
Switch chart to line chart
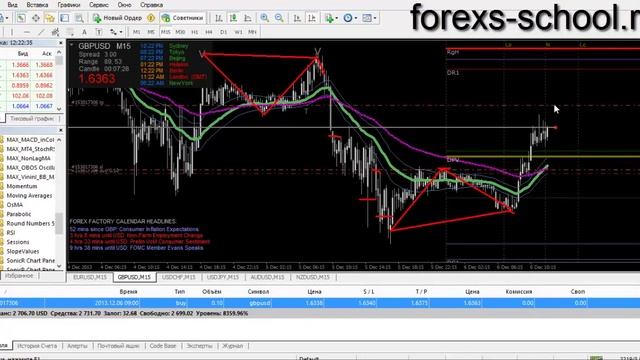pyautogui.click(x=248, y=18)
